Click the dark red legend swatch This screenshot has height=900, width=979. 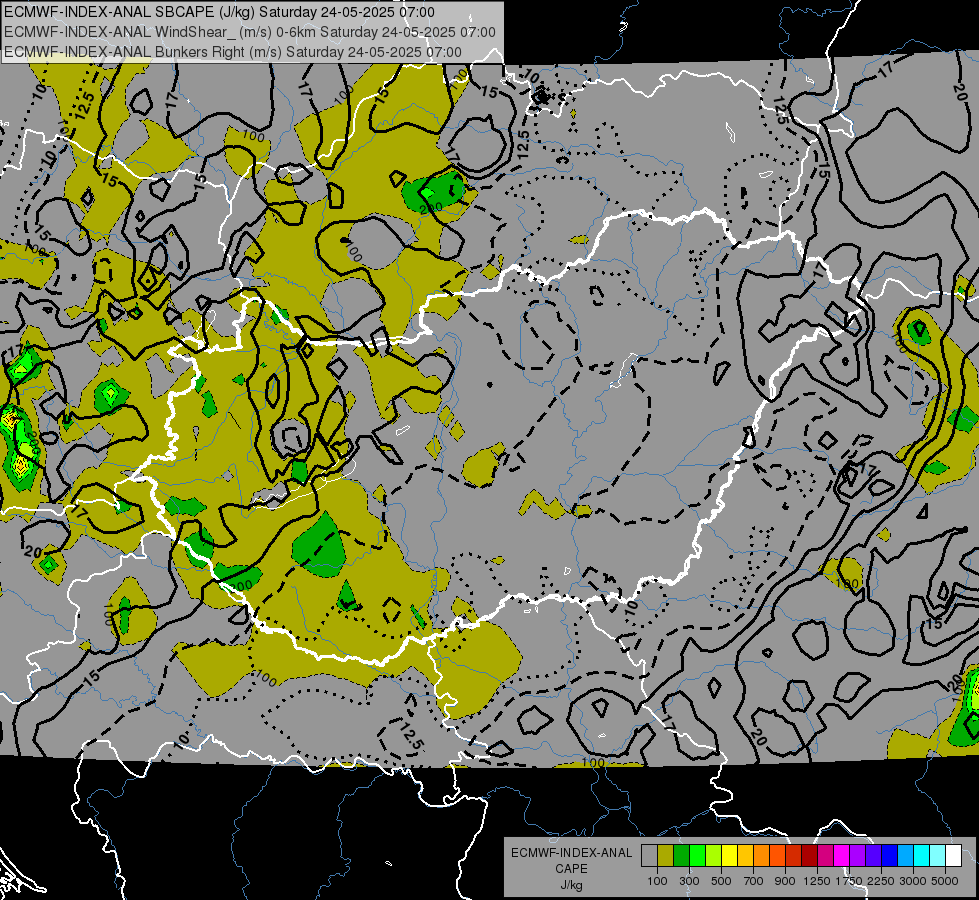click(809, 855)
